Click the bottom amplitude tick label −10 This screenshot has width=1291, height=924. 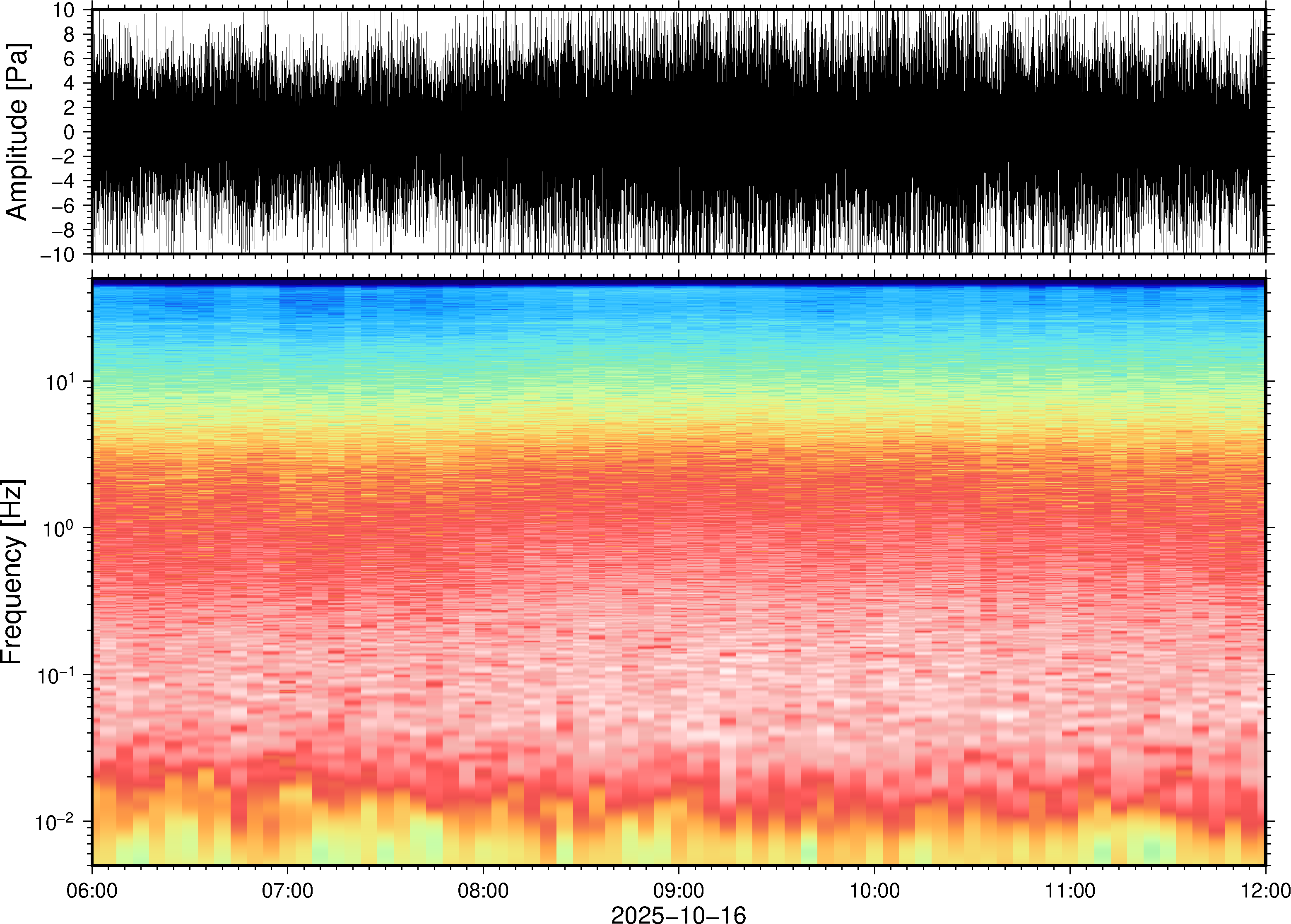point(58,255)
